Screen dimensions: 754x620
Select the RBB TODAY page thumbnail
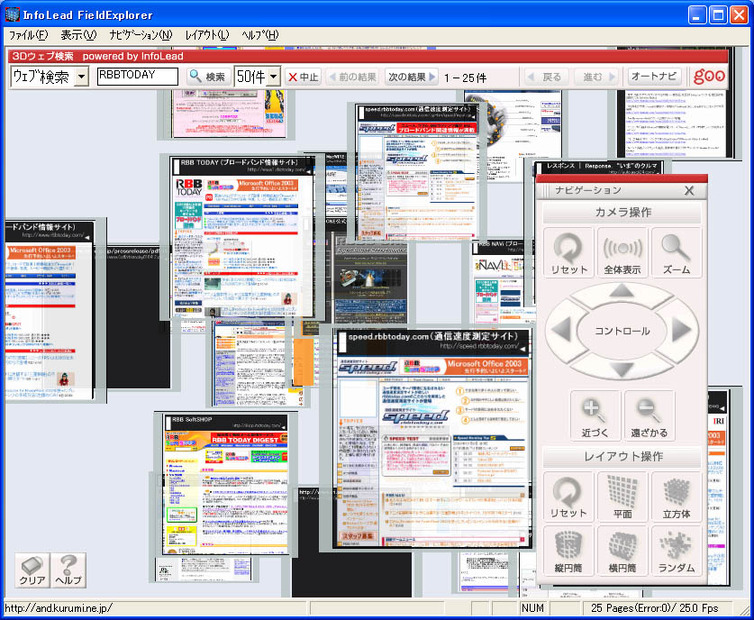coord(242,236)
